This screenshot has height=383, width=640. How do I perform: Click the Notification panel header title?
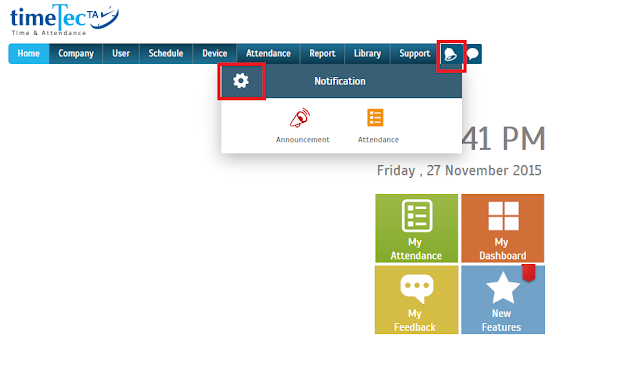(340, 81)
